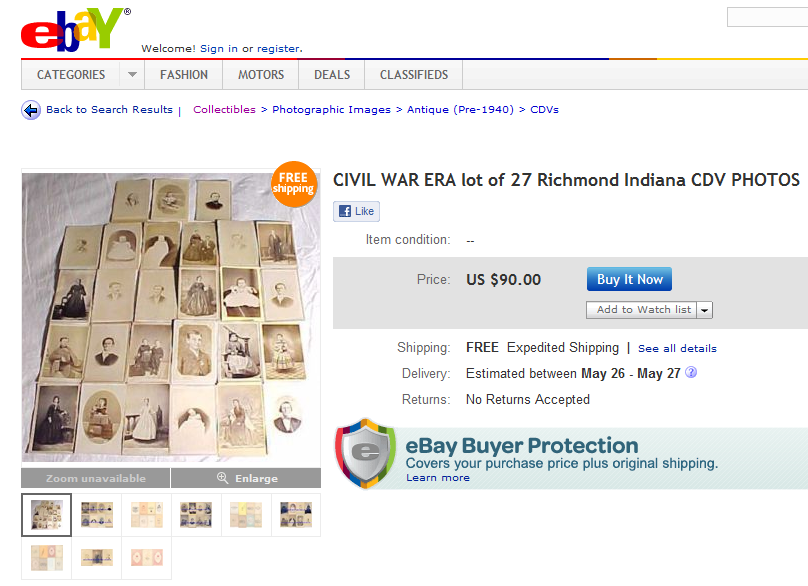Click the eBay Buyer Protection shield icon
Viewport: 808px width, 586px height.
[x=366, y=454]
